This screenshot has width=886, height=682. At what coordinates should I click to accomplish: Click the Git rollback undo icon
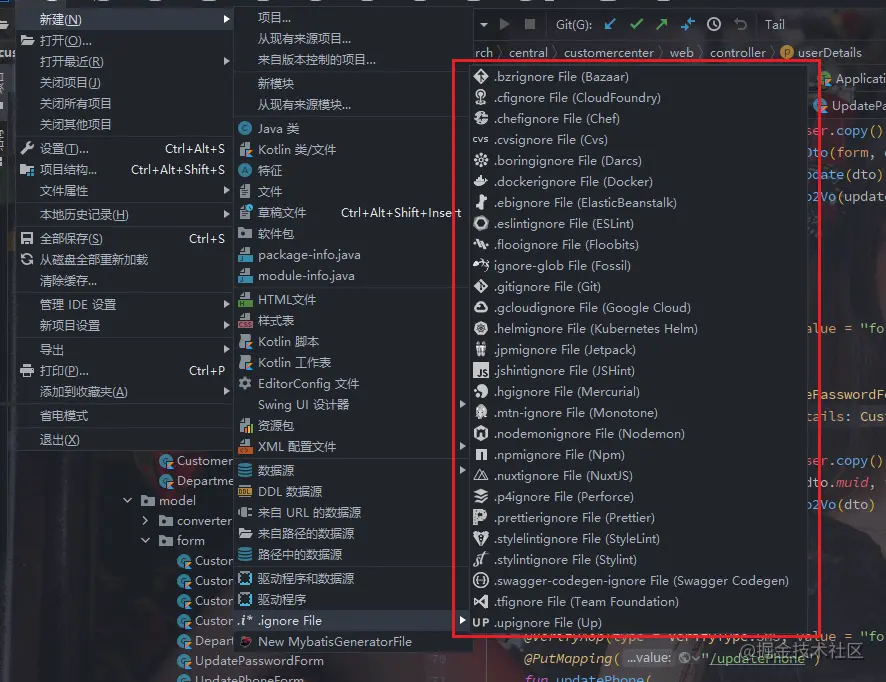point(740,24)
